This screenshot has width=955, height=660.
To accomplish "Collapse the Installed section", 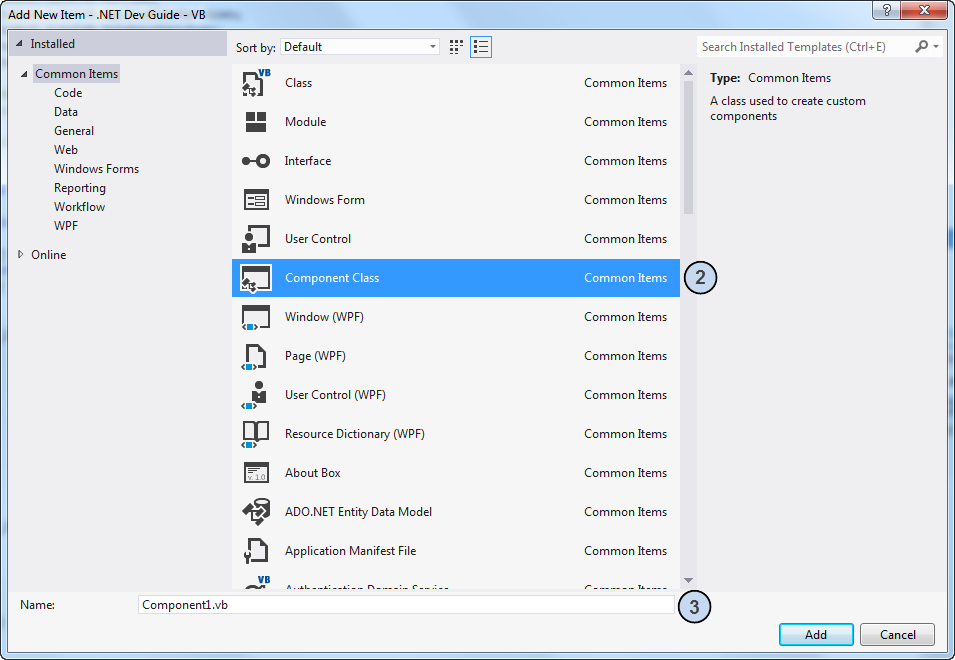I will (19, 44).
